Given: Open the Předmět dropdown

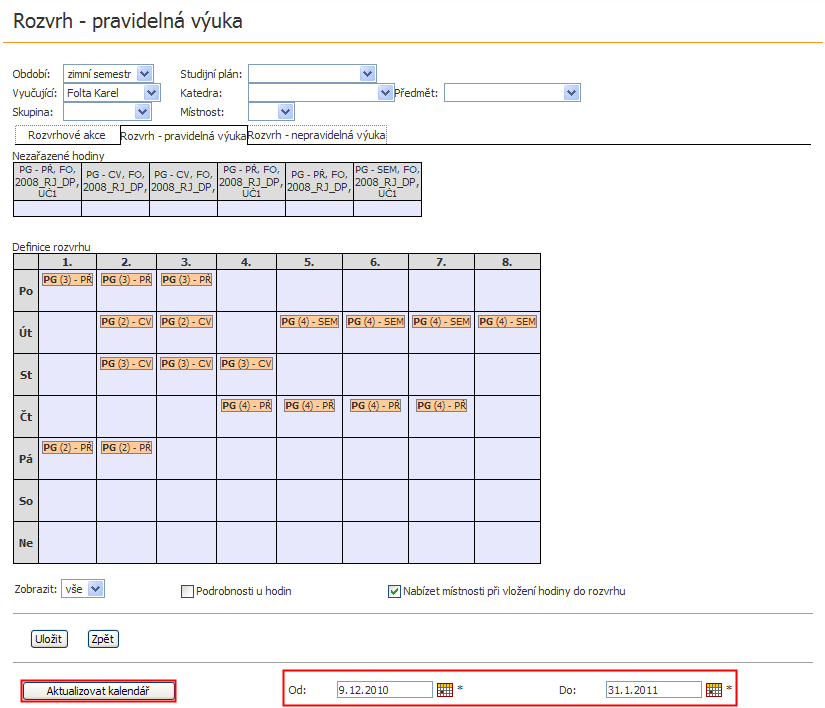Looking at the screenshot, I should [x=512, y=93].
